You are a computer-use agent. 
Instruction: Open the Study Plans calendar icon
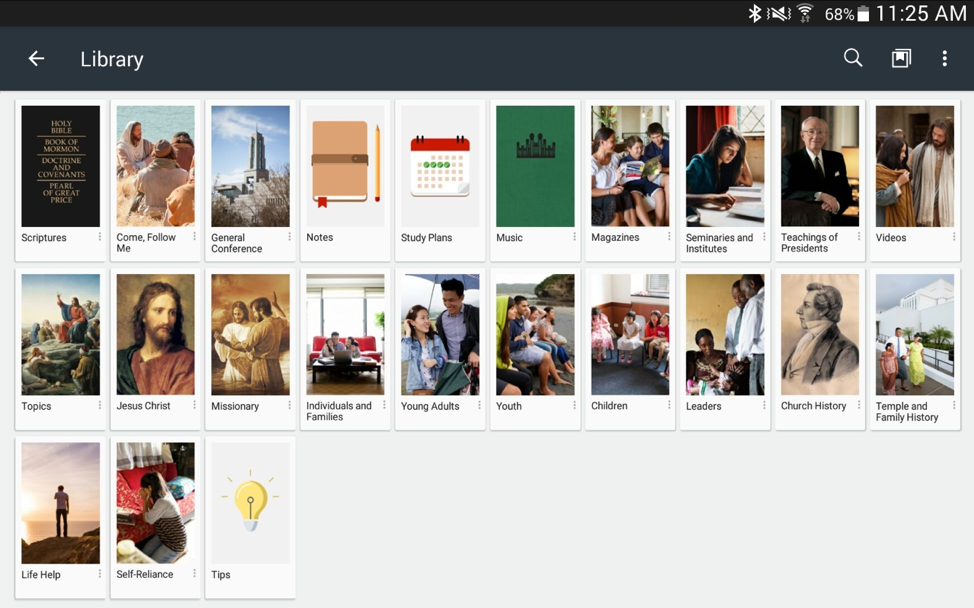pyautogui.click(x=440, y=165)
